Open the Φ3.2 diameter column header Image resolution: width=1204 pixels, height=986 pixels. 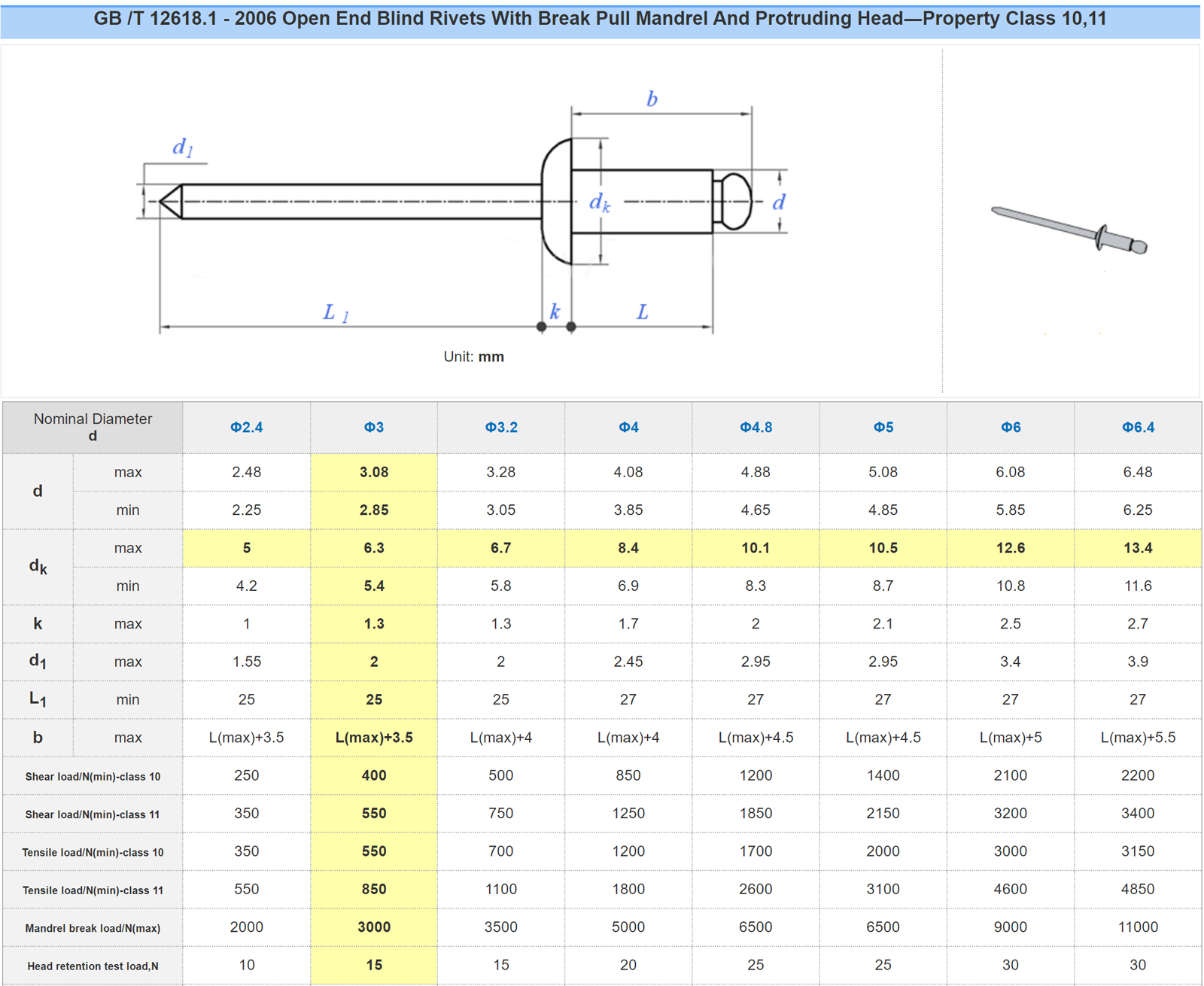[x=501, y=428]
